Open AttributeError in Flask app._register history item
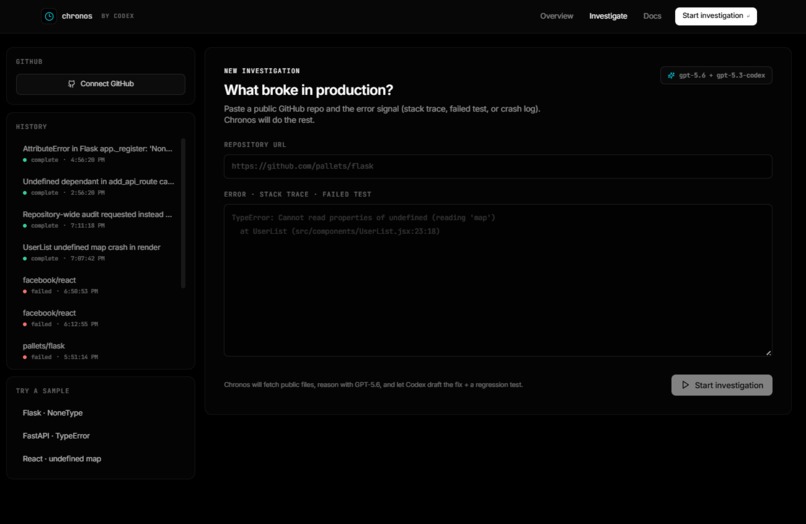The height and width of the screenshot is (524, 806). coord(98,154)
